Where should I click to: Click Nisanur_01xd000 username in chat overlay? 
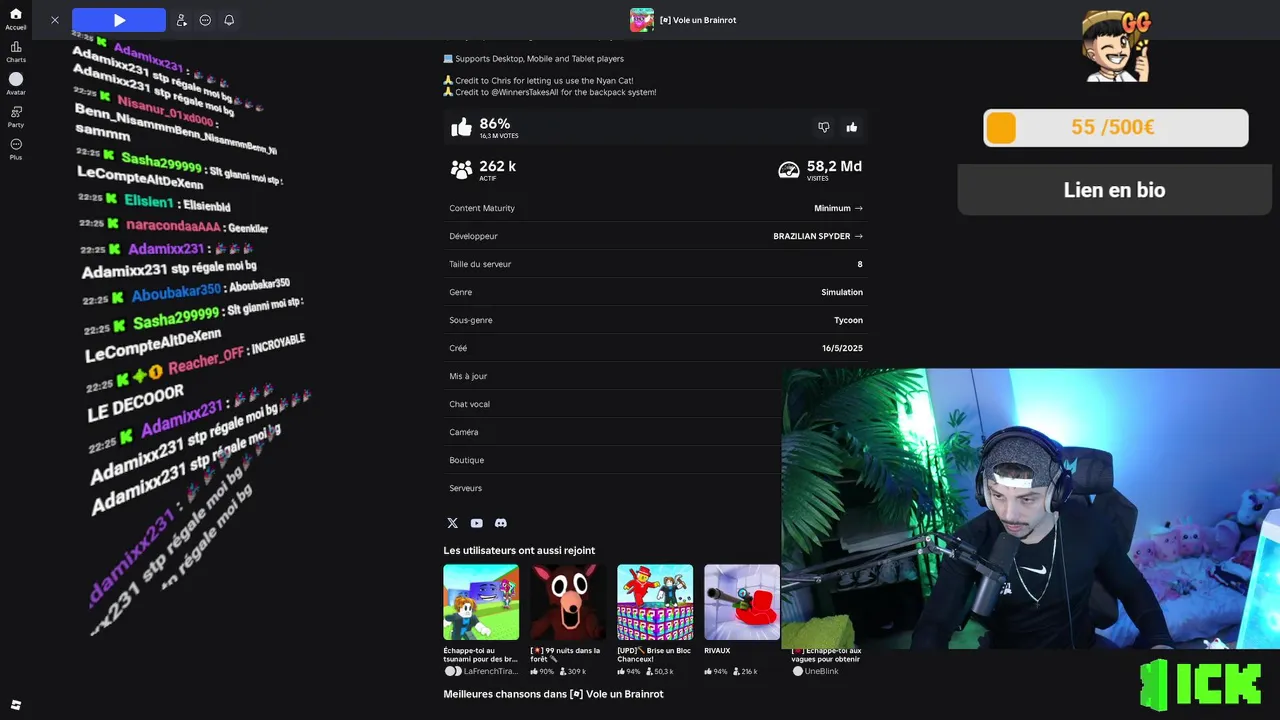pyautogui.click(x=165, y=110)
